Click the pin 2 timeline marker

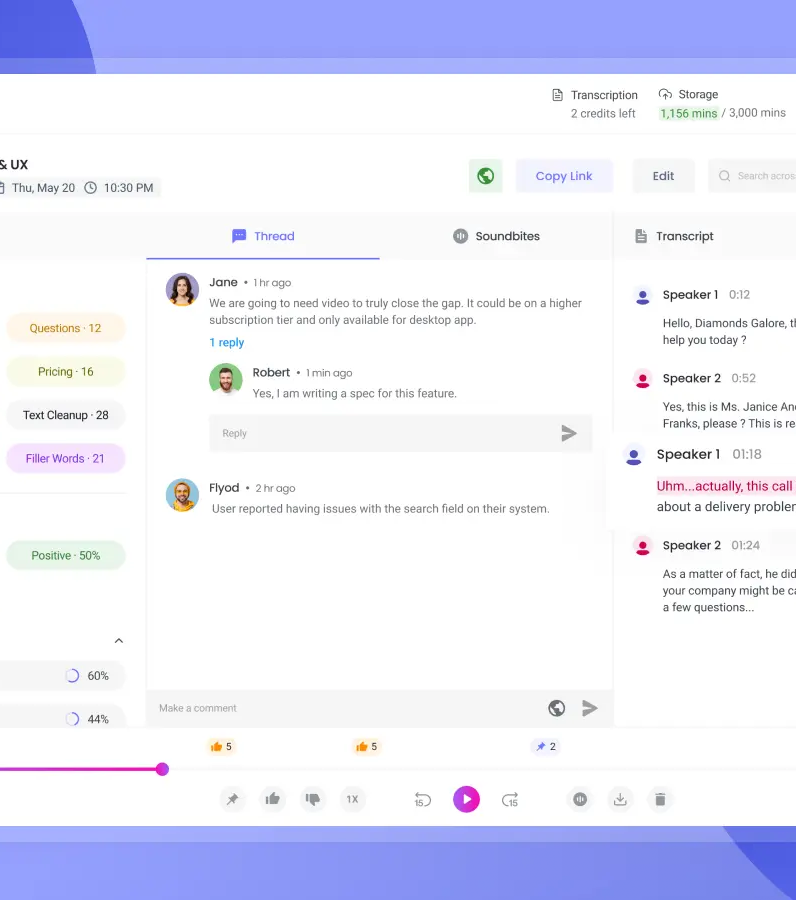(x=546, y=746)
